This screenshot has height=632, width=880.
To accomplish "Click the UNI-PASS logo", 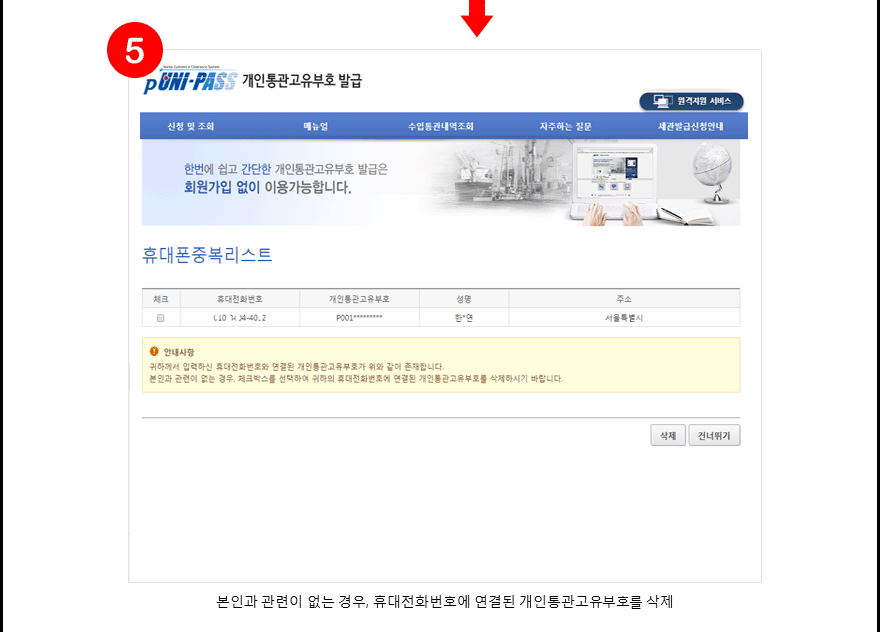I will pyautogui.click(x=190, y=82).
